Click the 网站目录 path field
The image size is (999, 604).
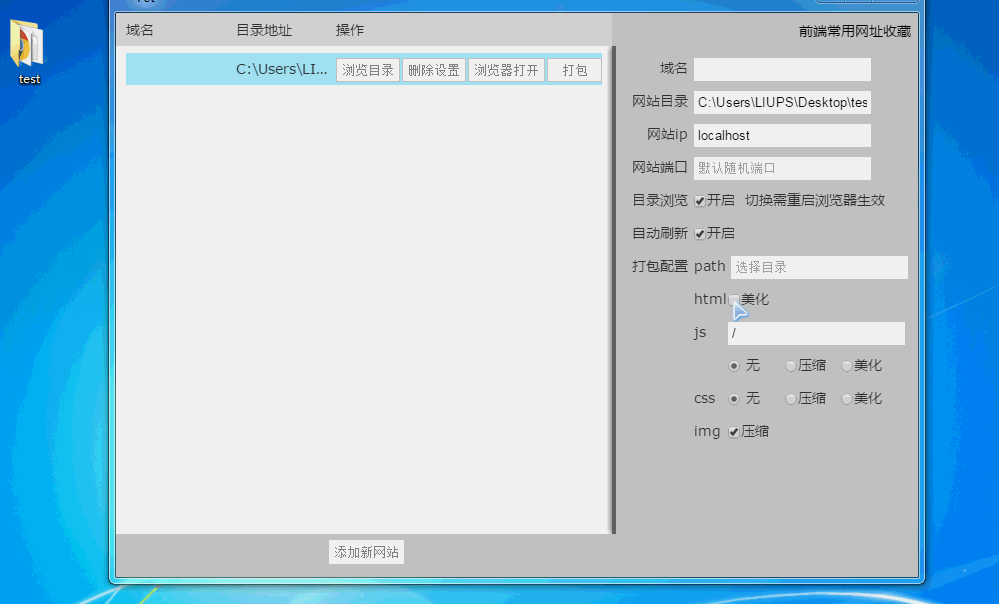[781, 102]
